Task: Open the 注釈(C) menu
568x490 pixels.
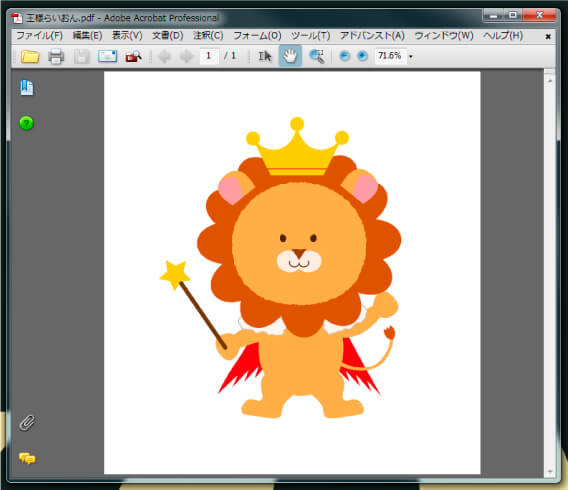Action: tap(208, 35)
